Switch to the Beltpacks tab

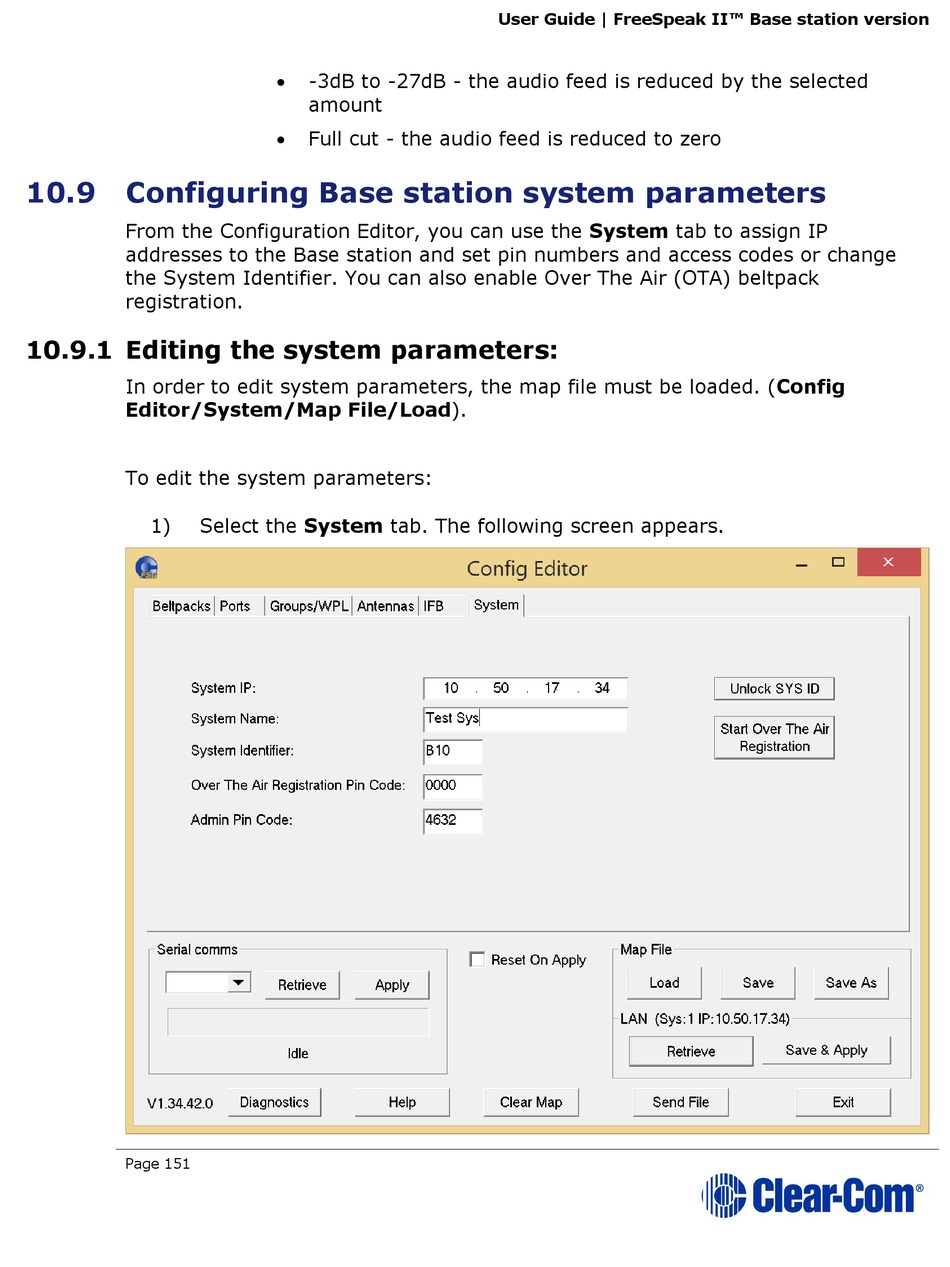tap(181, 606)
